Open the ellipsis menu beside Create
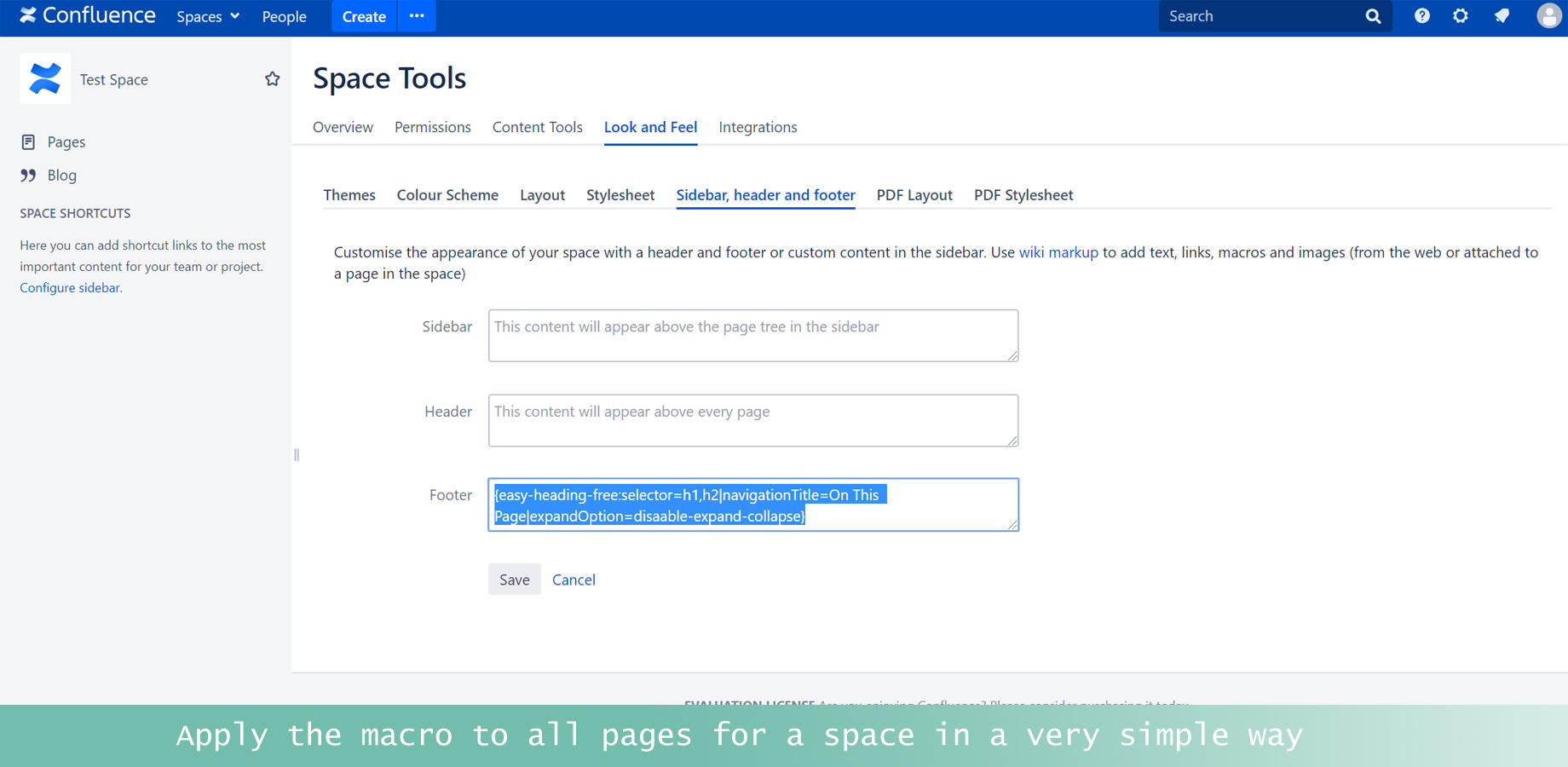1568x767 pixels. 417,16
